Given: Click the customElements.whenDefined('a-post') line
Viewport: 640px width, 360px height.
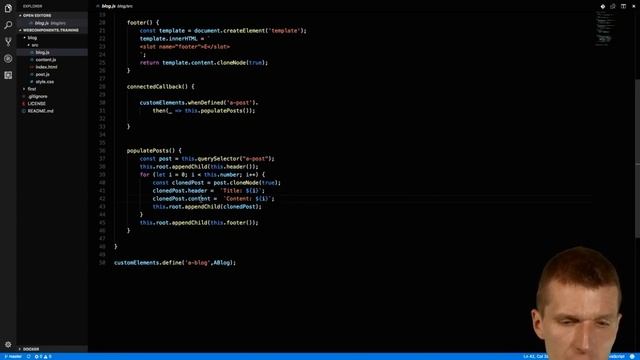Looking at the screenshot, I should pyautogui.click(x=199, y=102).
